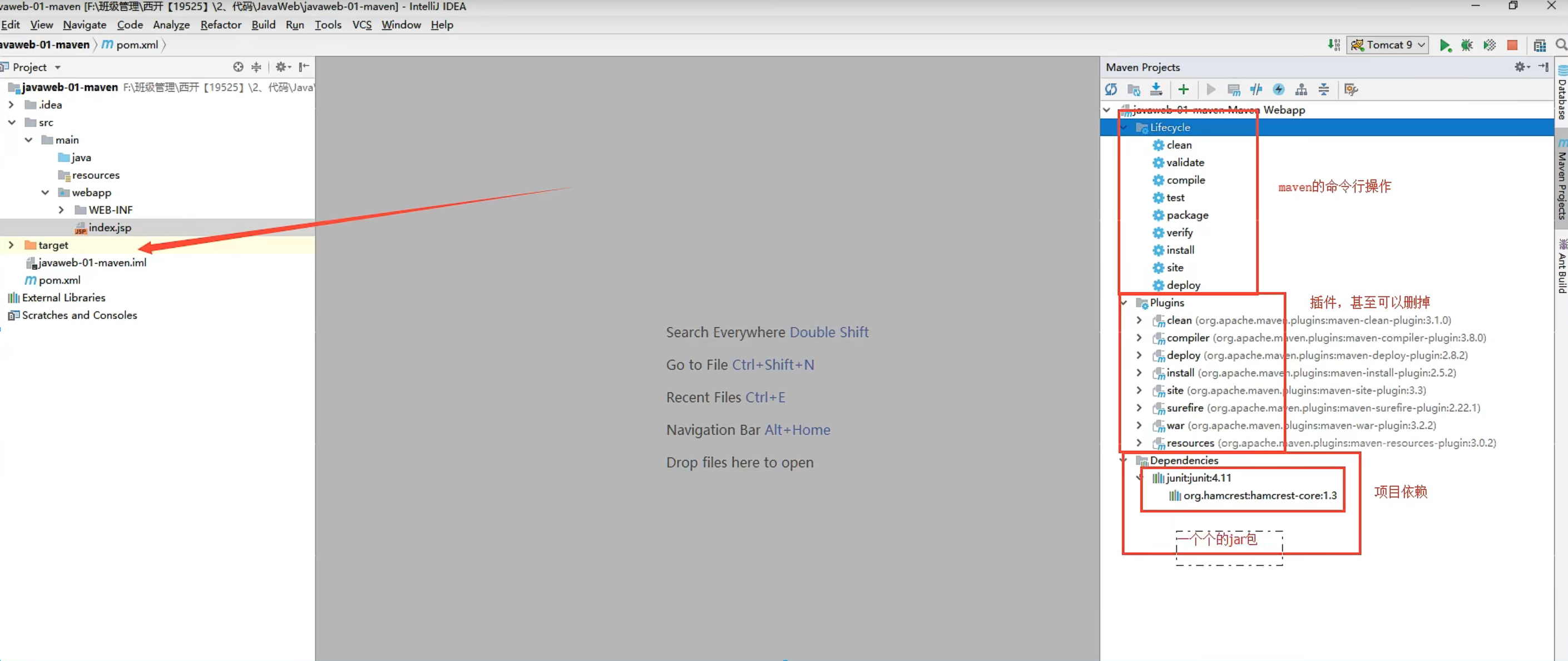Click the Debug bug icon
Viewport: 1568px width, 661px height.
(x=1467, y=45)
